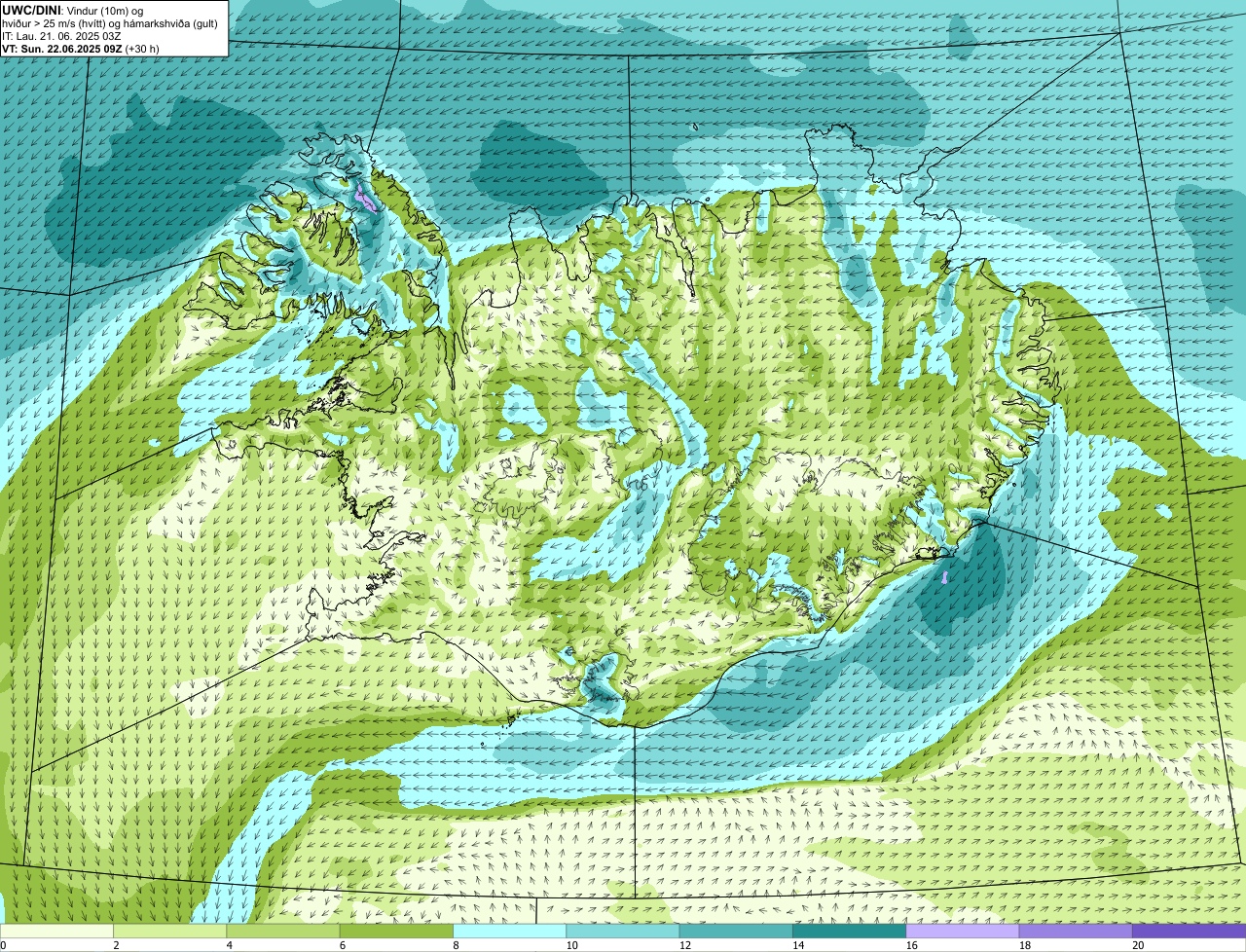The height and width of the screenshot is (952, 1246).
Task: Click the 12–14 m/s teal legend swatch
Action: [x=736, y=931]
